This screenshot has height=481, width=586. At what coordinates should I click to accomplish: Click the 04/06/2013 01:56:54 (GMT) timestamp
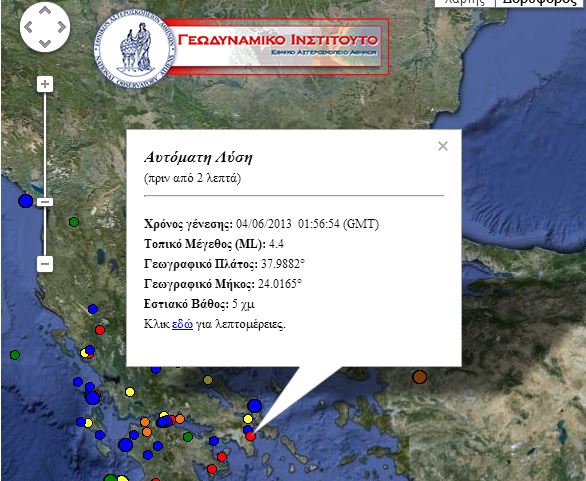[308, 224]
